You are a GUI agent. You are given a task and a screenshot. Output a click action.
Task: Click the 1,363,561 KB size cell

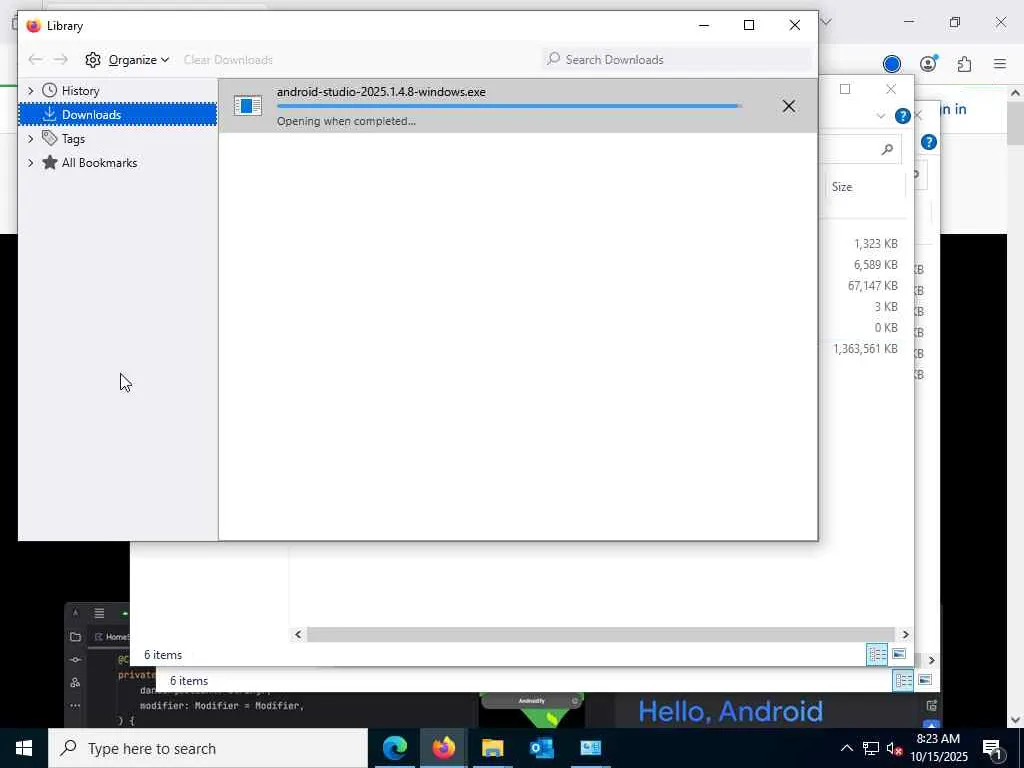[x=865, y=349]
